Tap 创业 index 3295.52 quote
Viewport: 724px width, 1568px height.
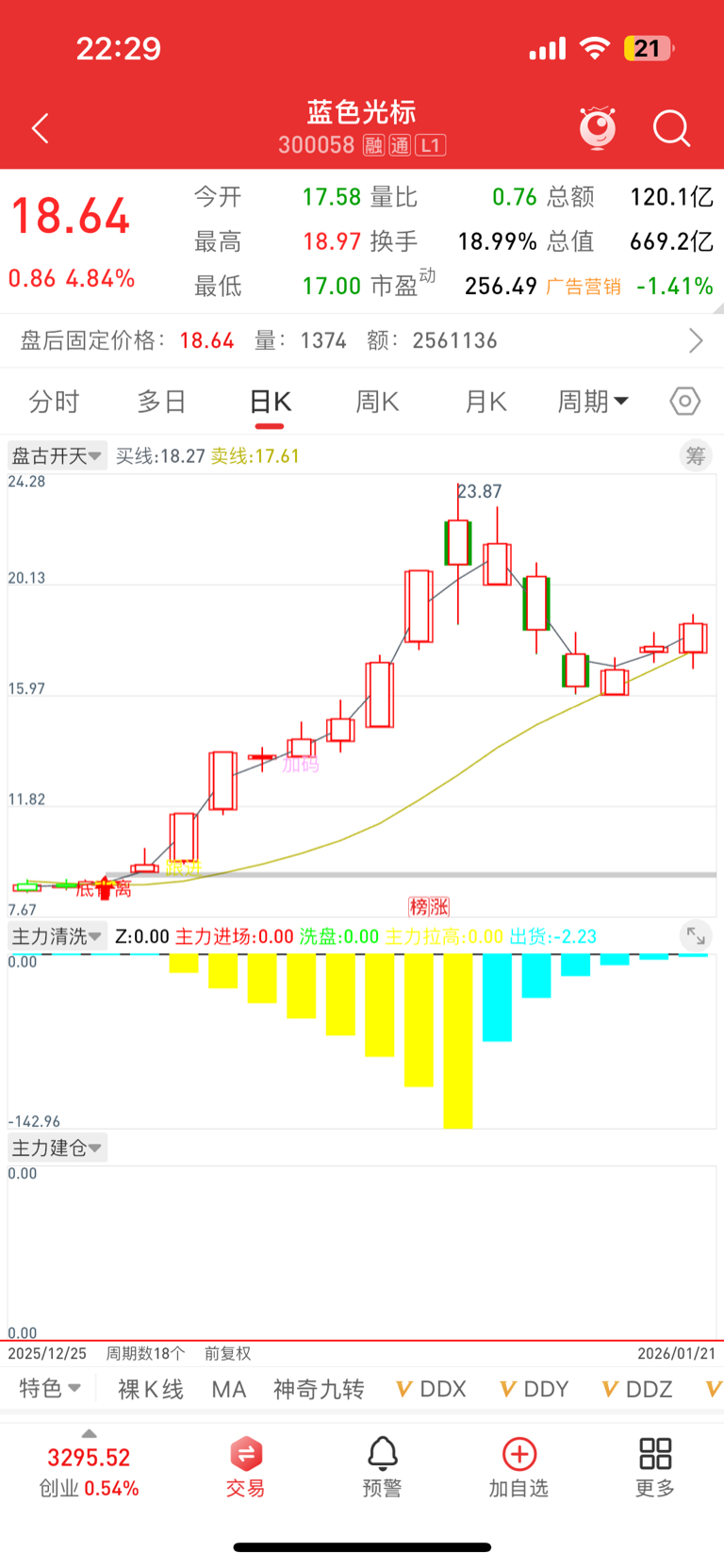click(x=89, y=1472)
